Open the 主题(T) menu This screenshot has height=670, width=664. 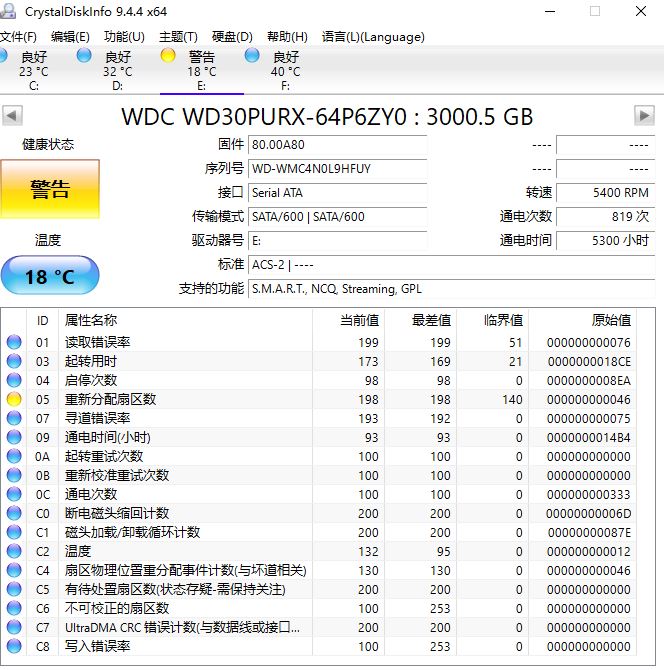click(x=178, y=37)
